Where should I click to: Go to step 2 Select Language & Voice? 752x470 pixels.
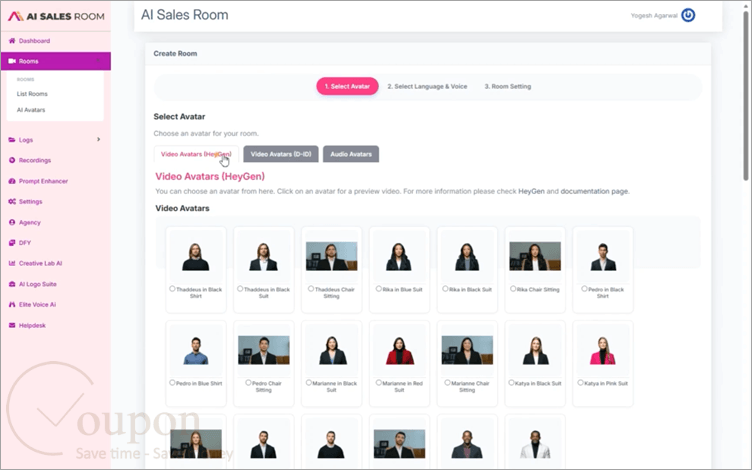427,86
